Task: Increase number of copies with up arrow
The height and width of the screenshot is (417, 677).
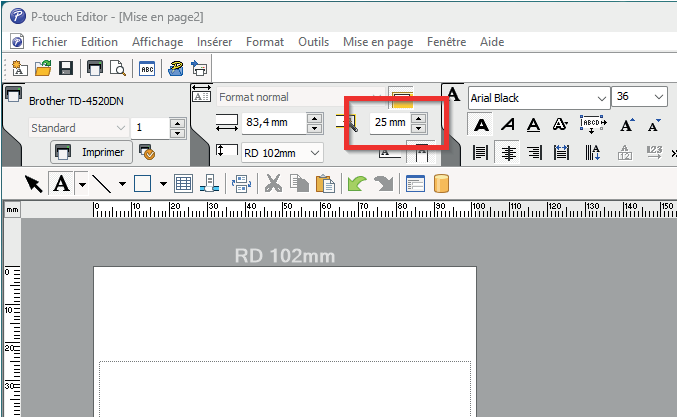Action: pyautogui.click(x=177, y=123)
